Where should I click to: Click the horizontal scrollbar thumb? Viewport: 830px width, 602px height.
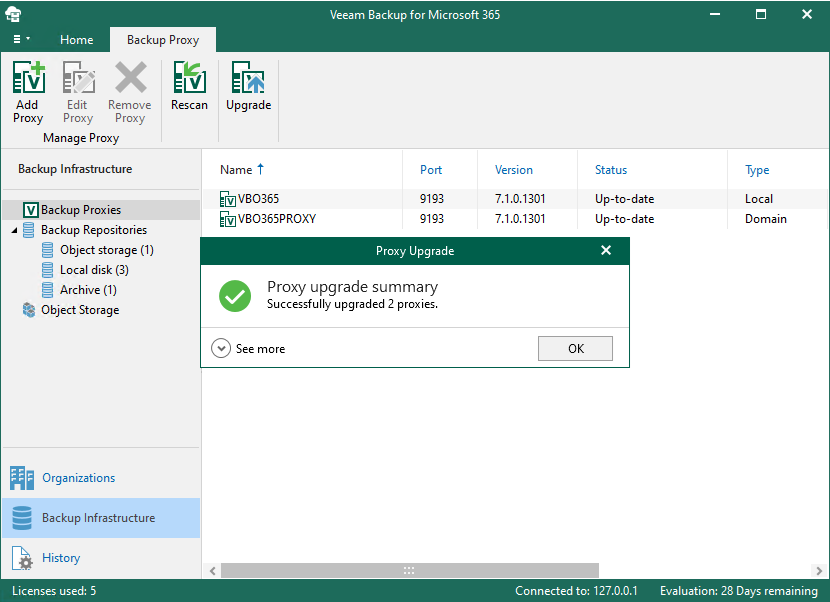(x=410, y=571)
